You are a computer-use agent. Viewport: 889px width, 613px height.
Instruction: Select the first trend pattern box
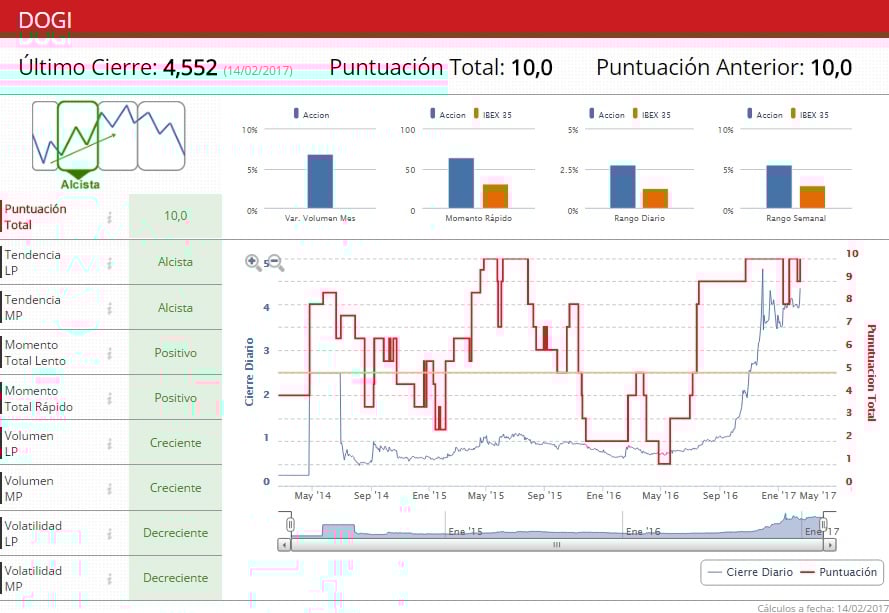(45, 136)
